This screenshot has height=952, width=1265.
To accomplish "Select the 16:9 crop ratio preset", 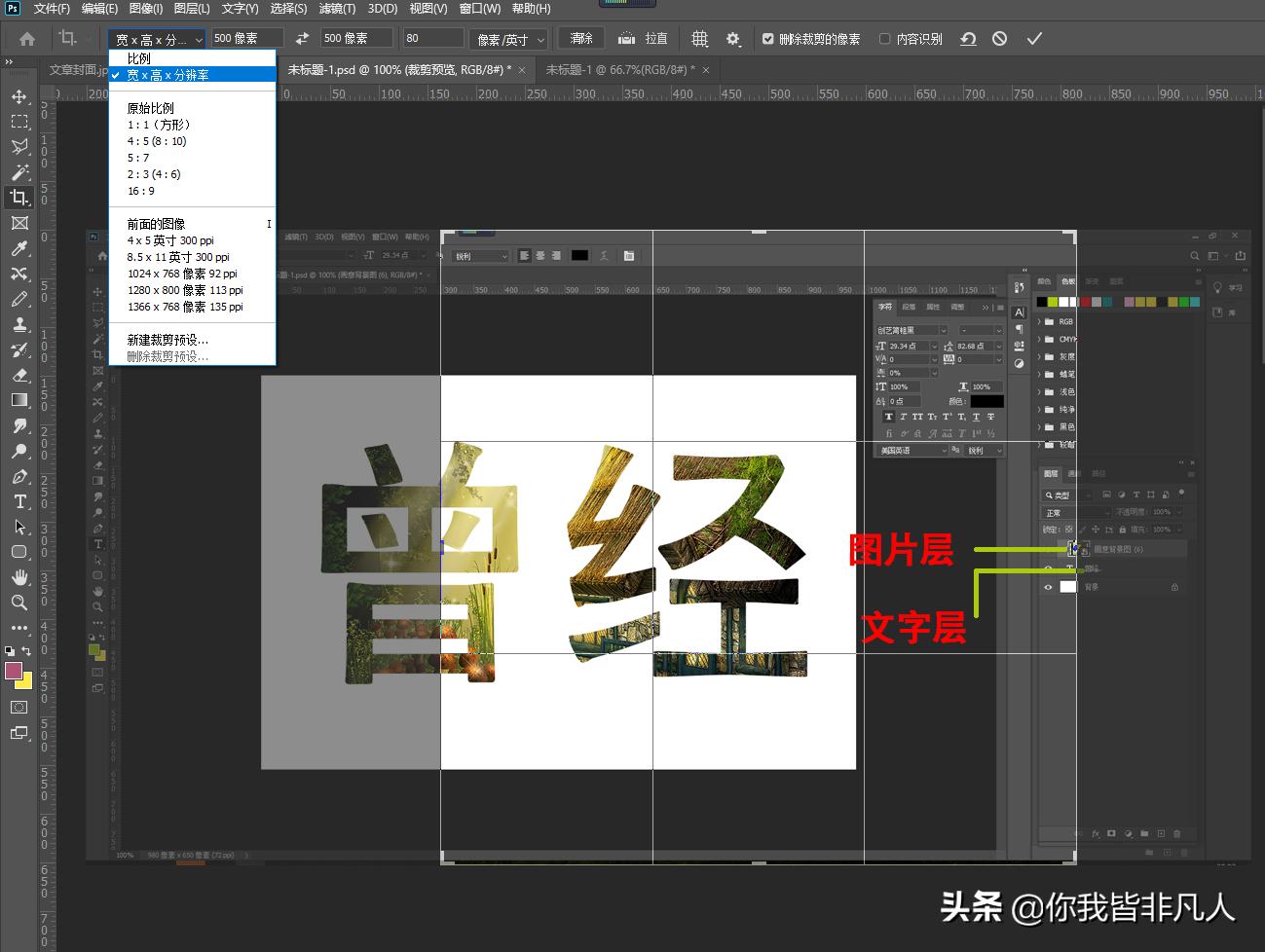I will tap(141, 190).
